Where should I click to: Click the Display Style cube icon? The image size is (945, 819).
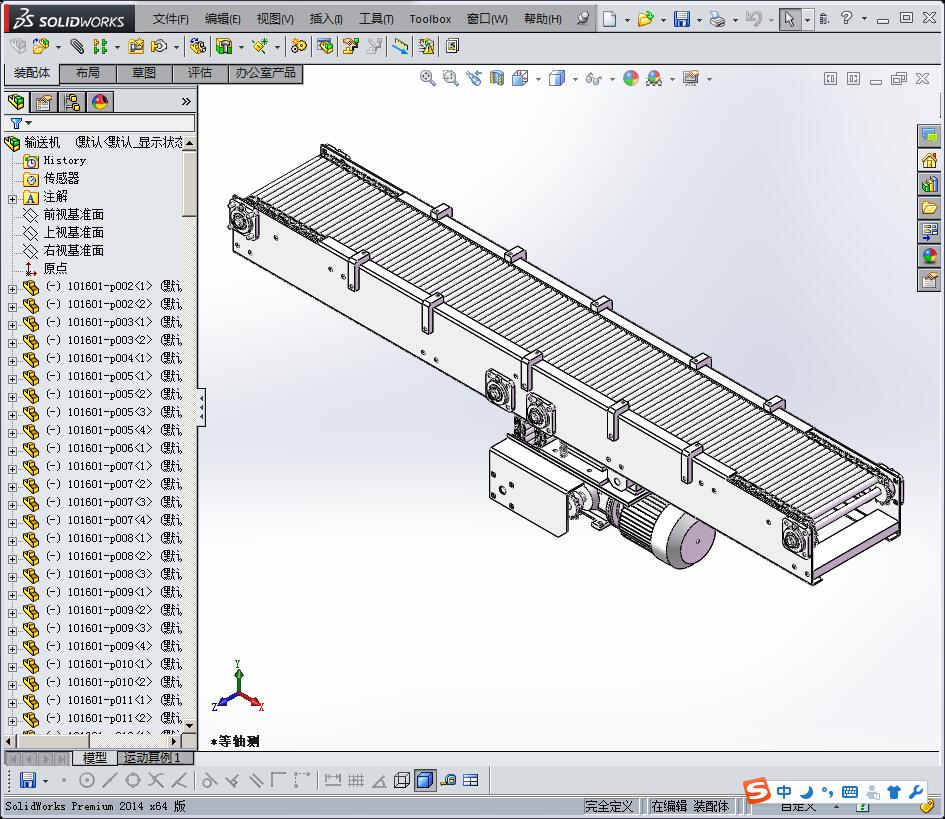pyautogui.click(x=557, y=78)
